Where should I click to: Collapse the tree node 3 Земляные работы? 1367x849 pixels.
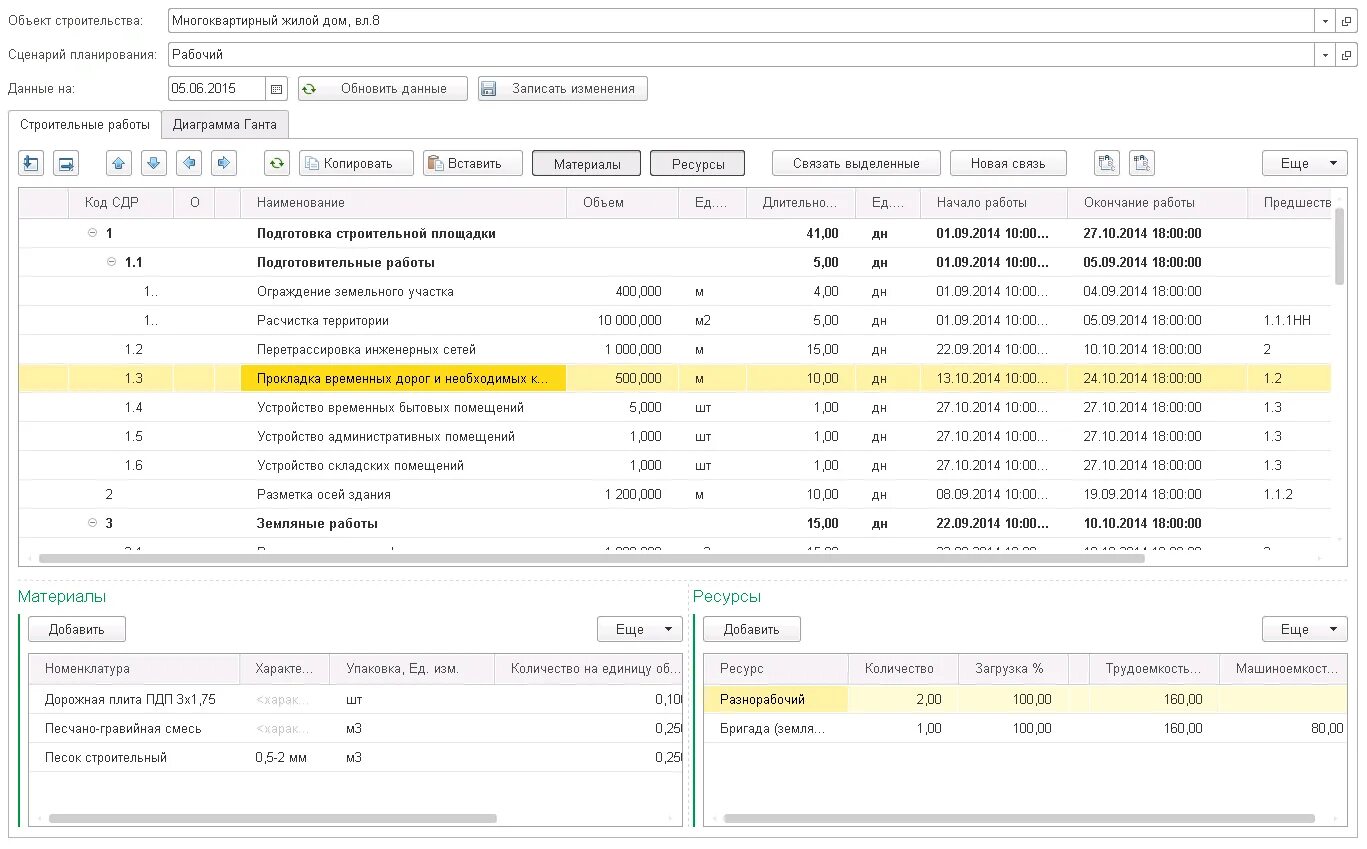point(92,523)
